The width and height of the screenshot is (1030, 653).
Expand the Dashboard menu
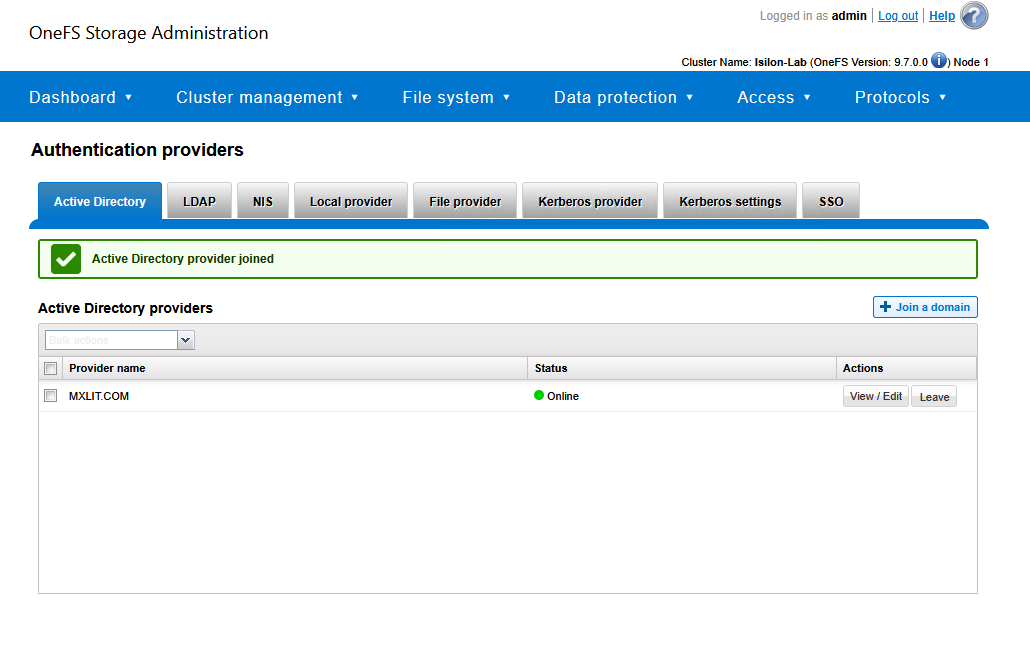(x=80, y=97)
